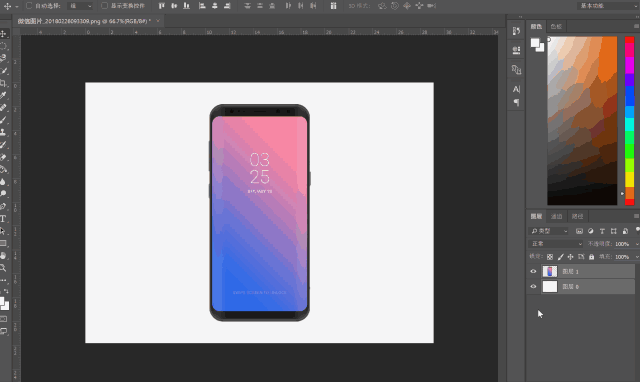Open the workspace switcher dropdown
Image resolution: width=640 pixels, height=382 pixels.
coord(608,6)
